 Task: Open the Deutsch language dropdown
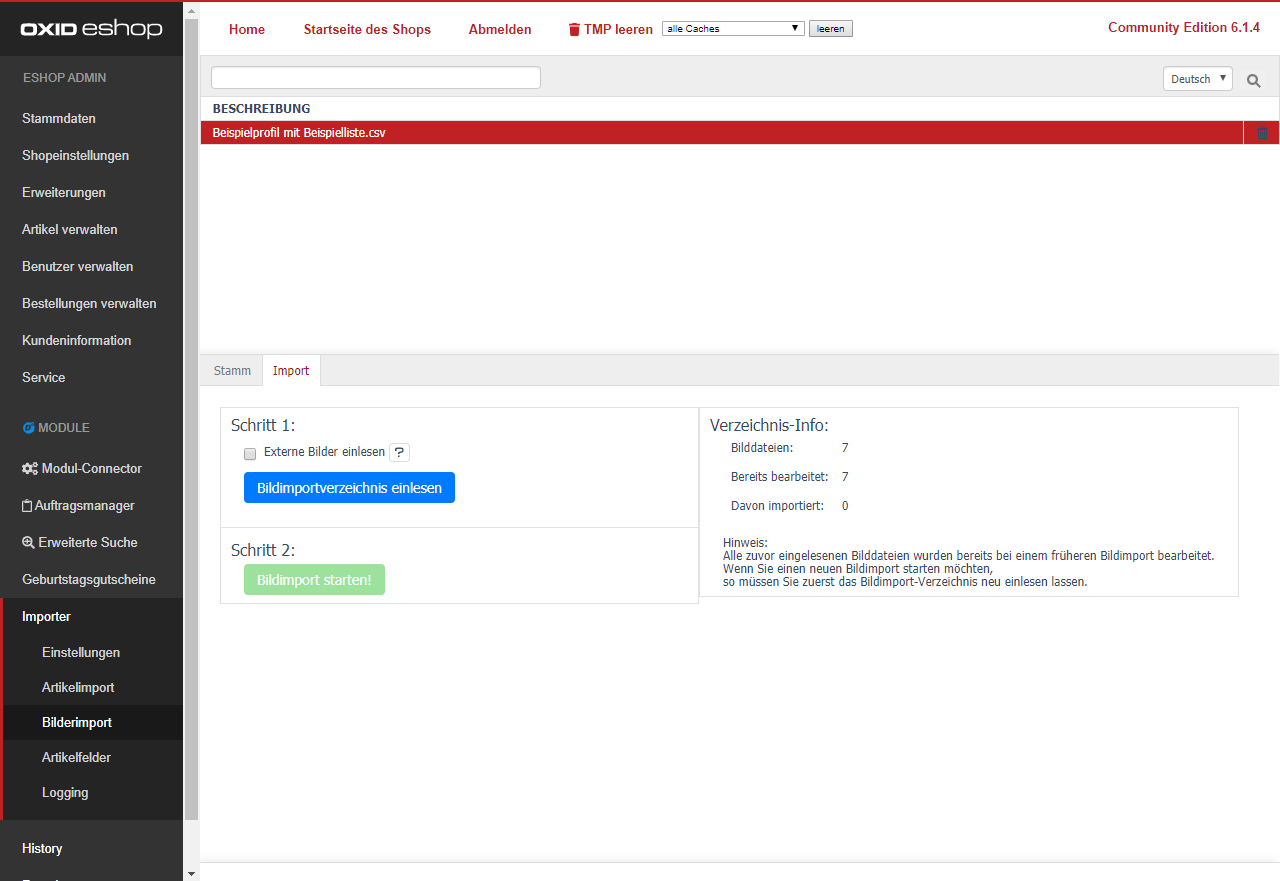point(1197,79)
